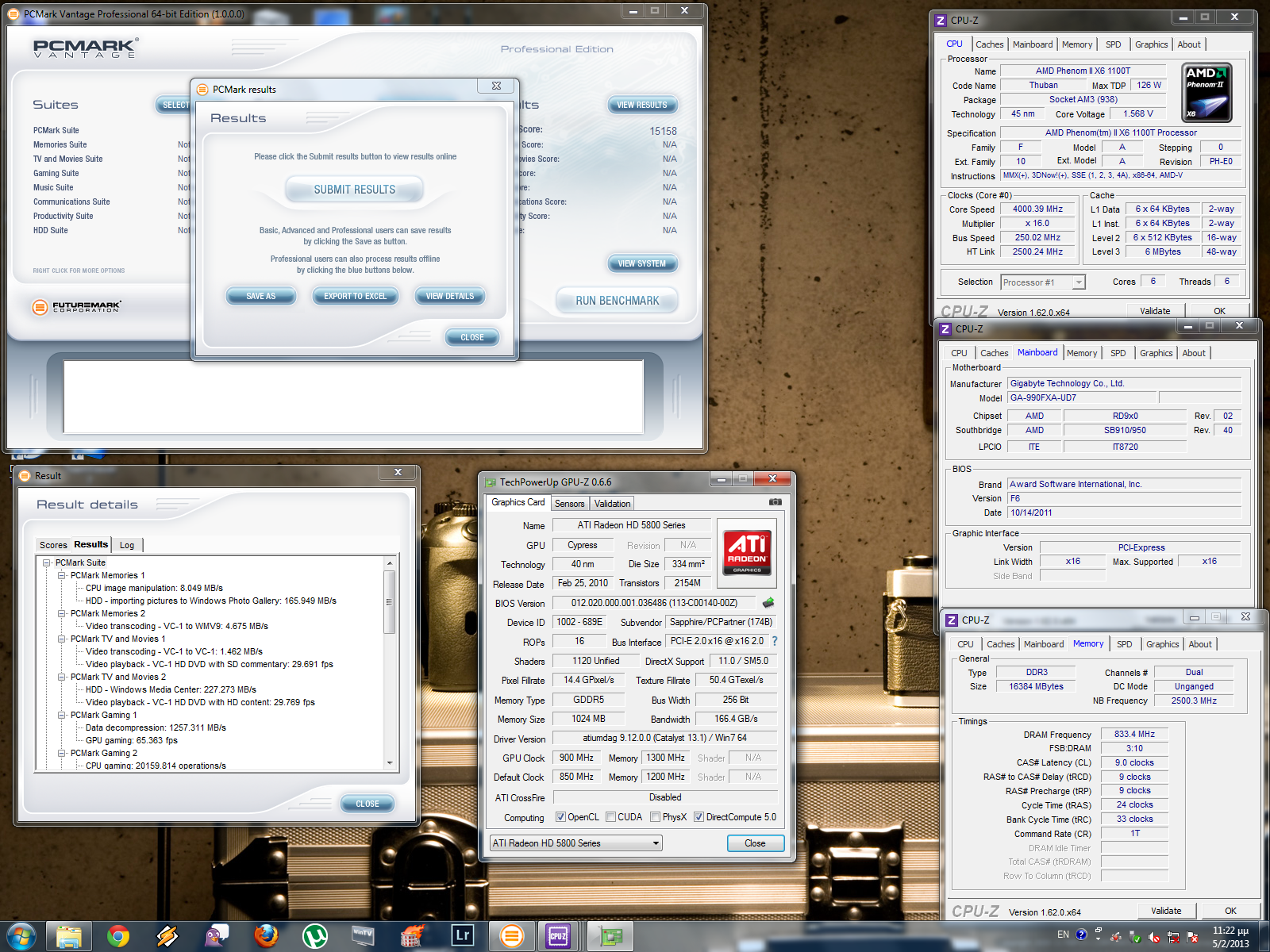Select Gaming Suite in the Suites list
Viewport: 1270px width, 952px height.
point(56,173)
